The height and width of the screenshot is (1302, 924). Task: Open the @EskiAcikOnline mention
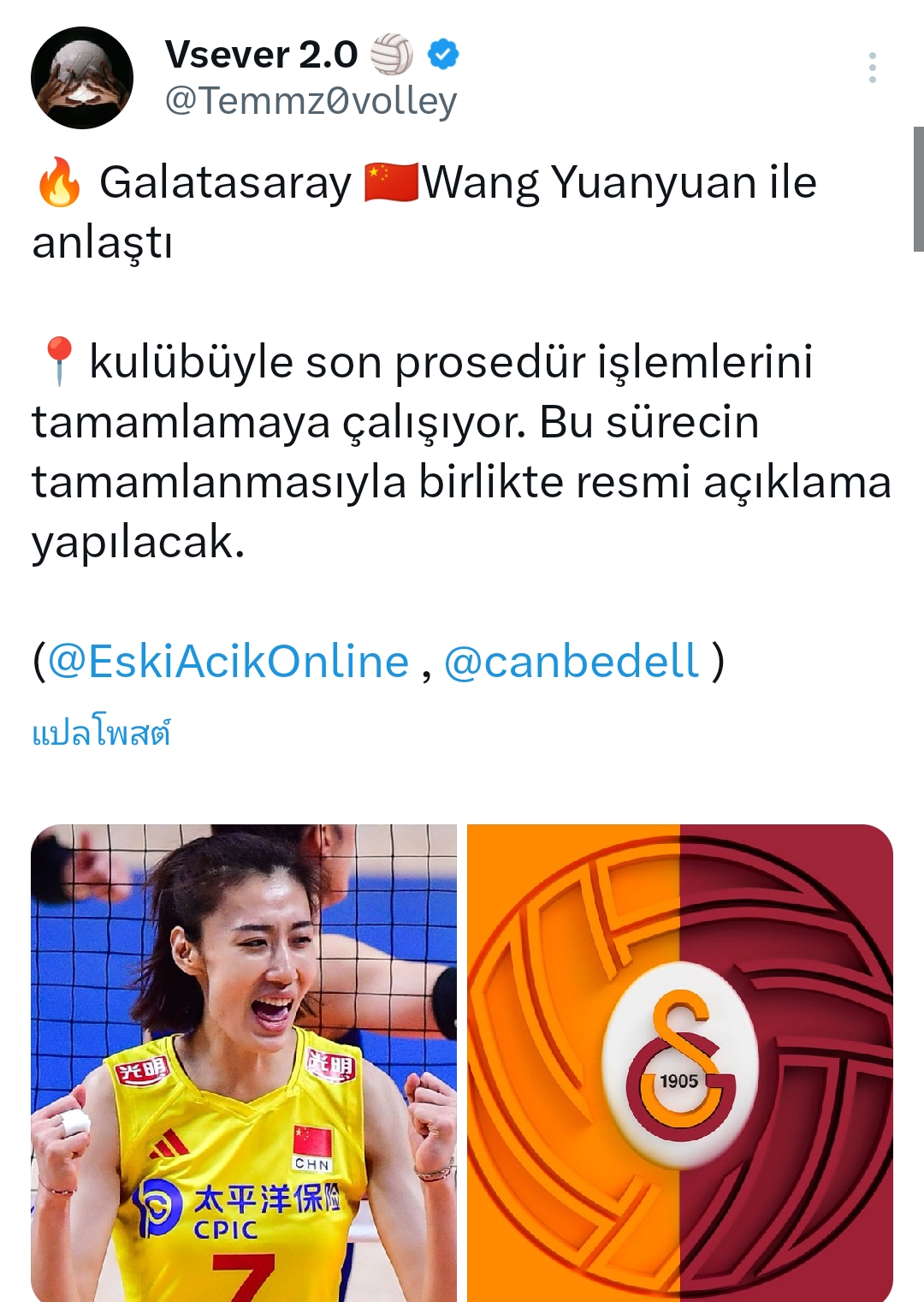click(228, 661)
